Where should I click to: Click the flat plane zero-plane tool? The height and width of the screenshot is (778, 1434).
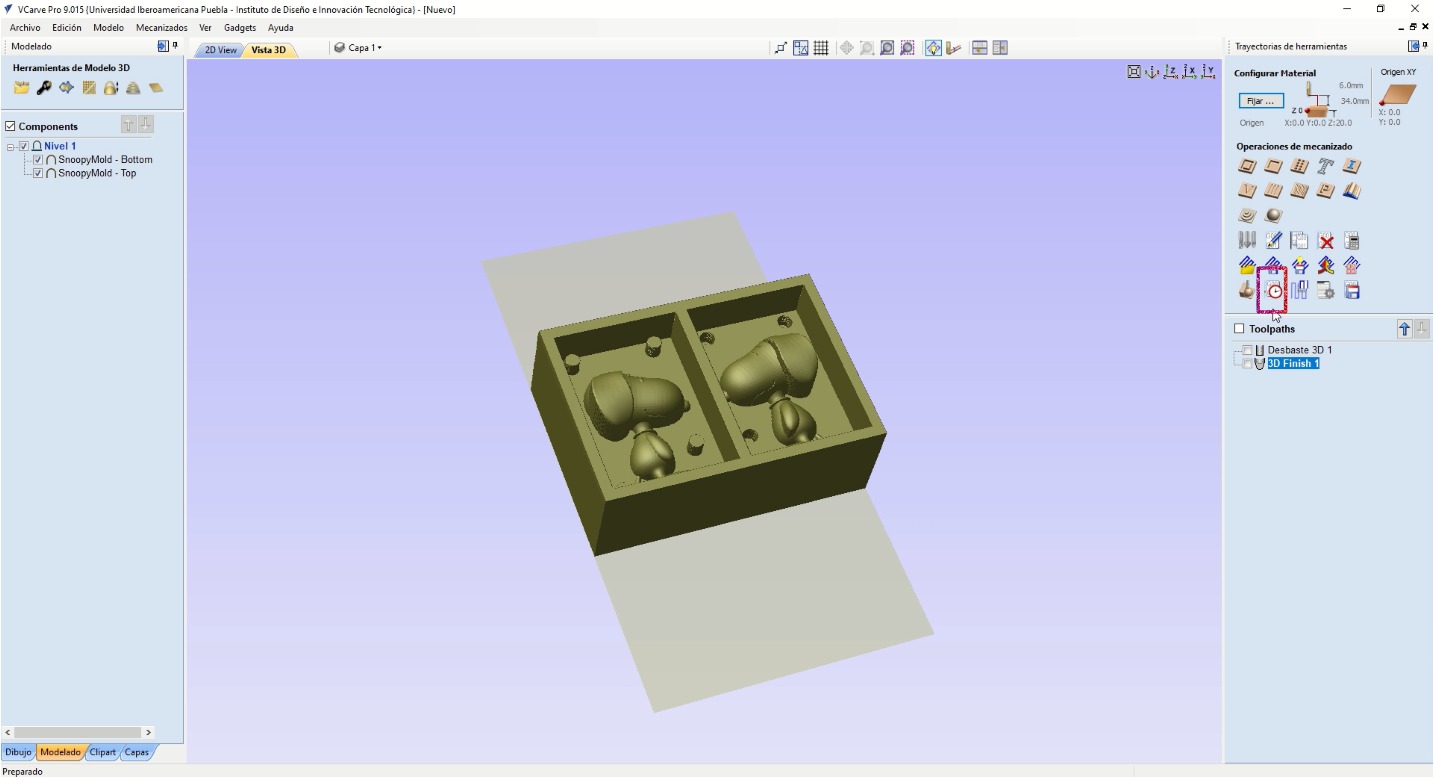pos(156,88)
